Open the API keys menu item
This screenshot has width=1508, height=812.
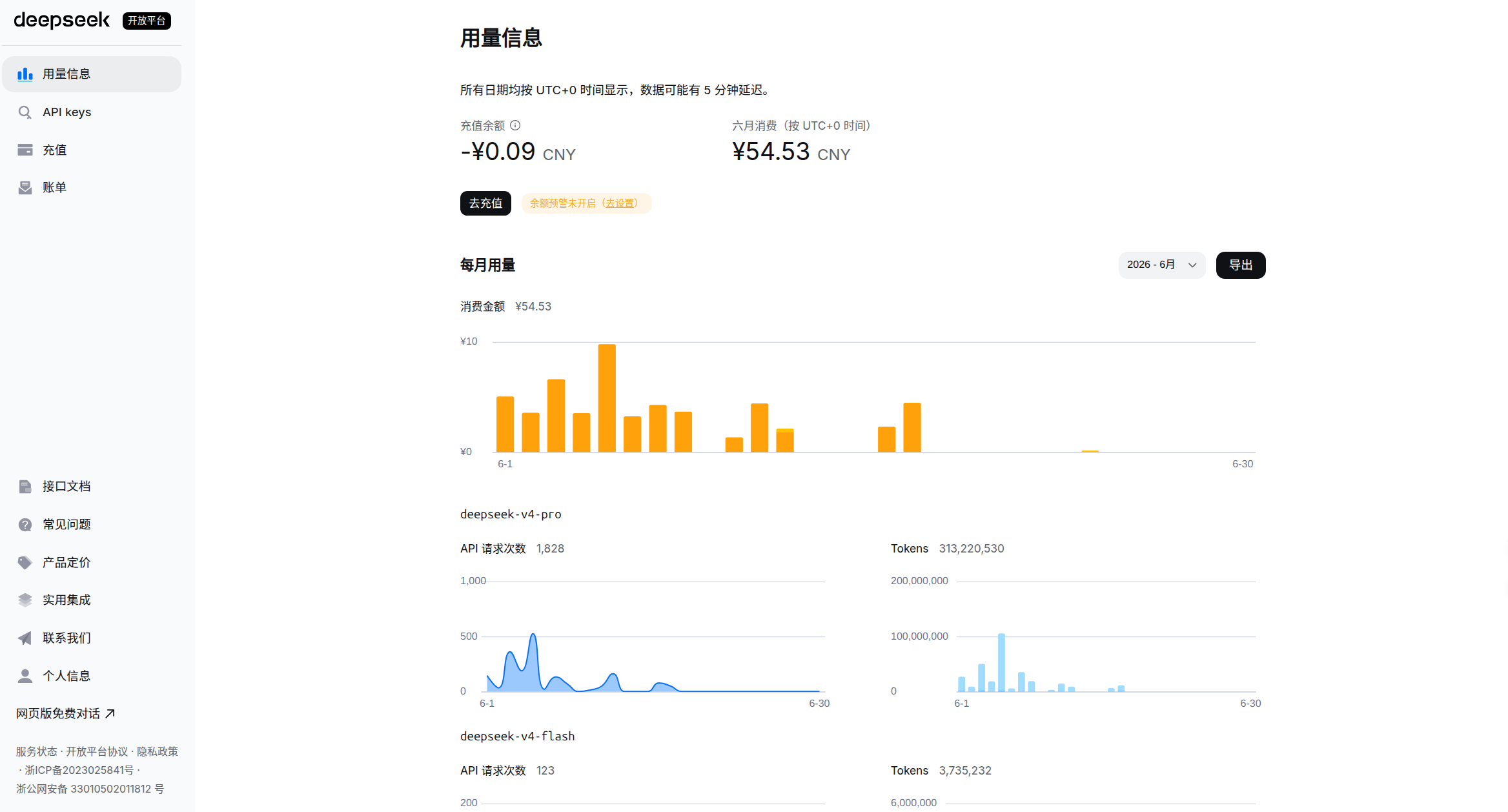click(x=92, y=112)
